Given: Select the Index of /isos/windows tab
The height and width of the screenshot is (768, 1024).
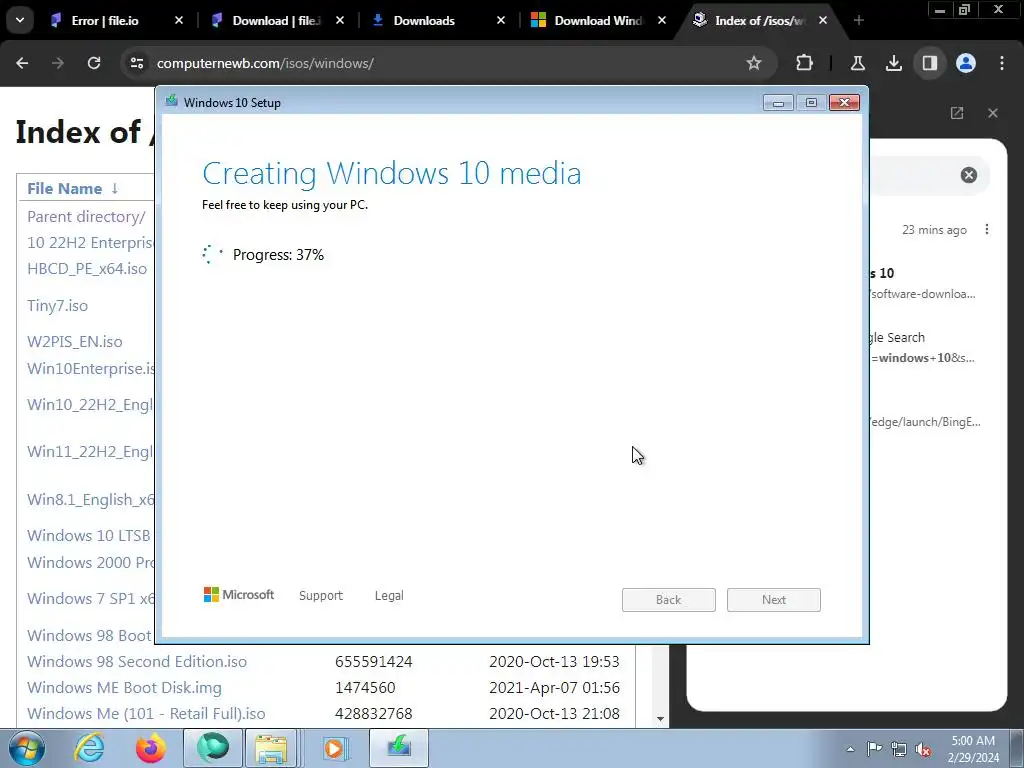Looking at the screenshot, I should (x=758, y=21).
